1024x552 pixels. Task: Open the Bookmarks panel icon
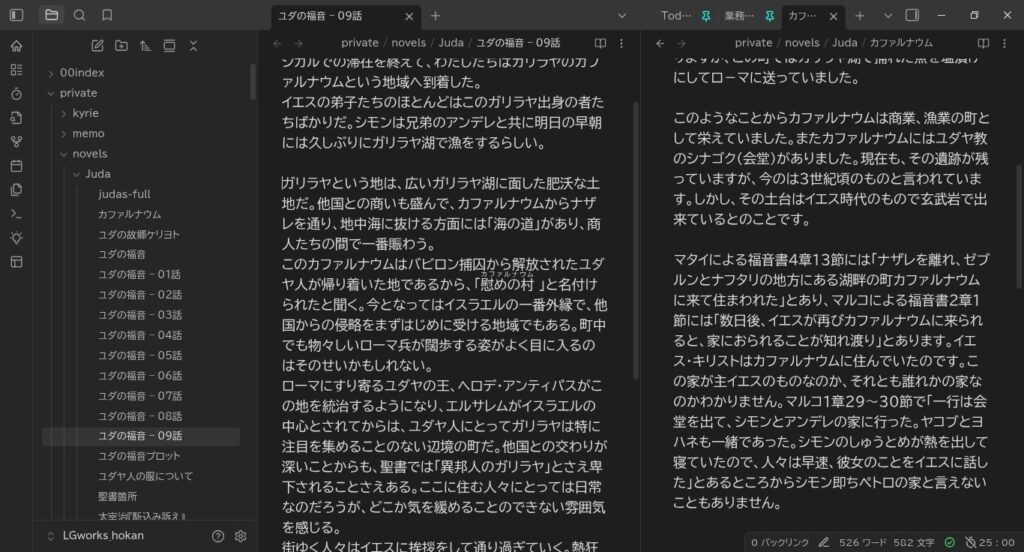click(107, 15)
